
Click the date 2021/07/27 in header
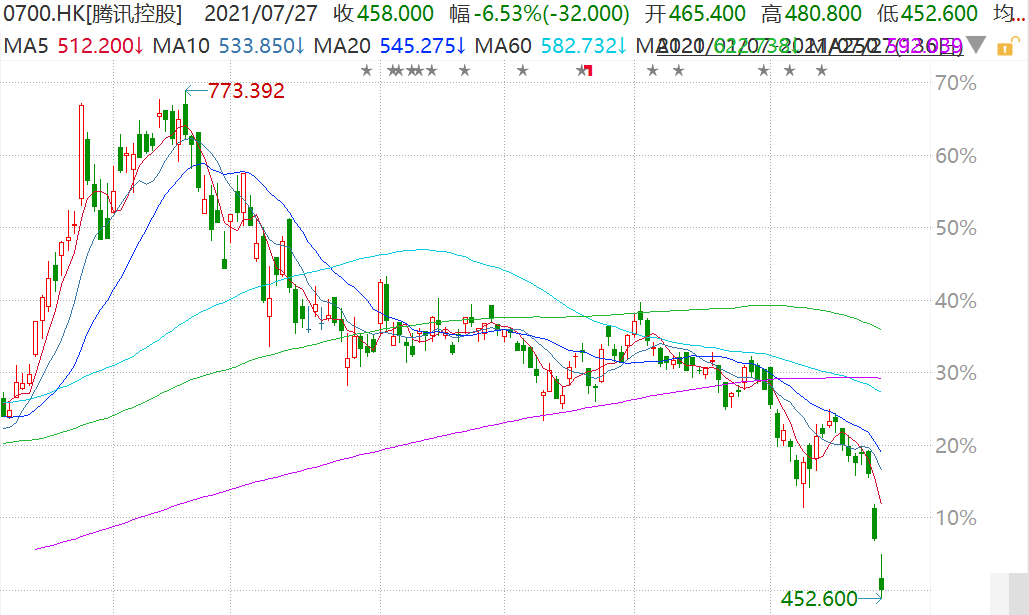coord(261,13)
